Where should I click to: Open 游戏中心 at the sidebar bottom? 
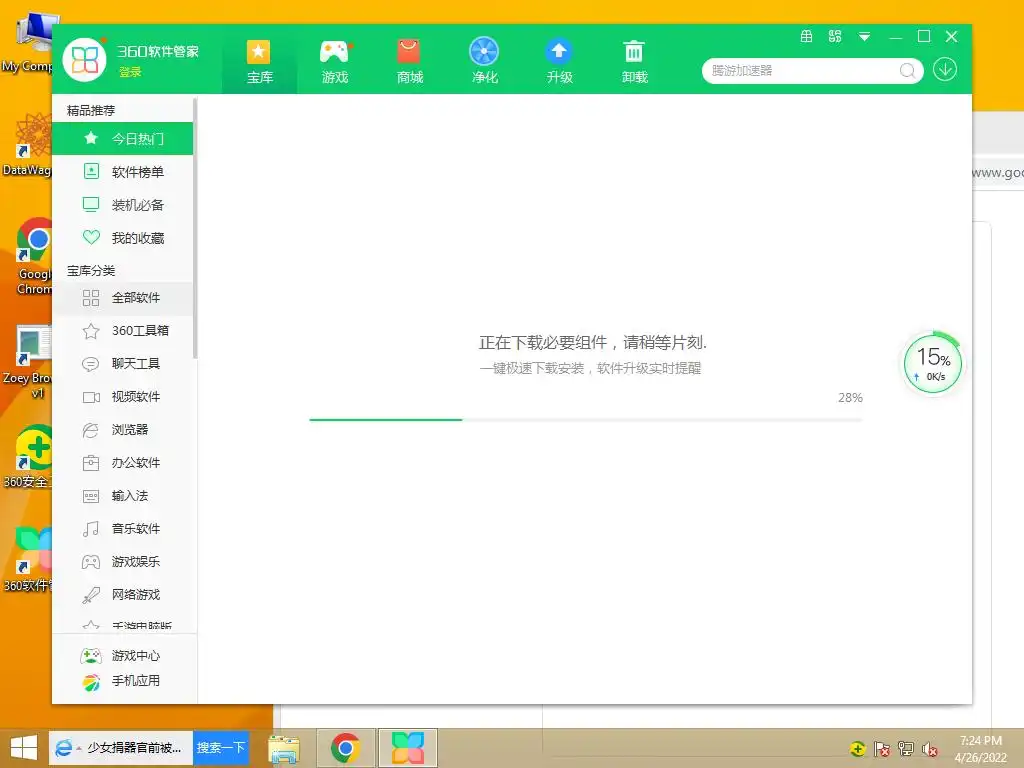pos(120,656)
